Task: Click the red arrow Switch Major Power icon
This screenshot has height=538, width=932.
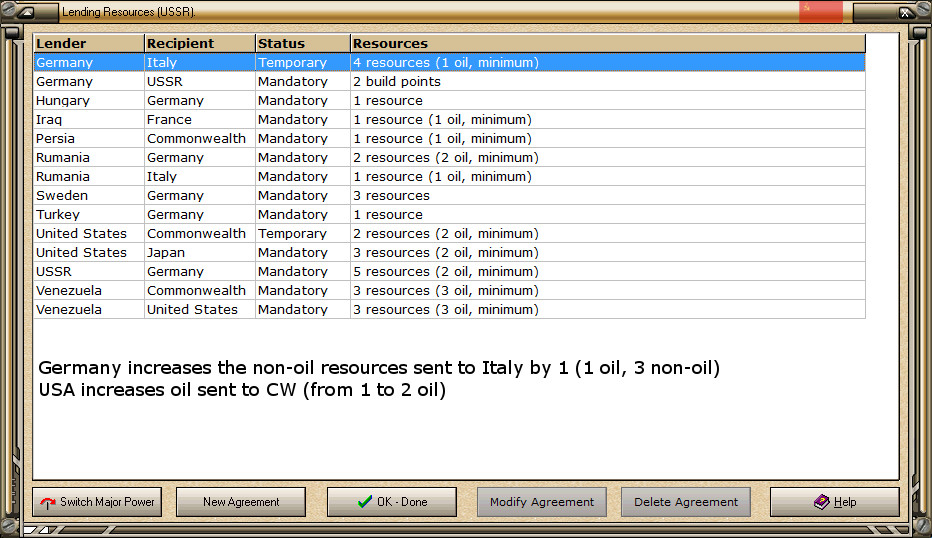Action: [x=48, y=503]
